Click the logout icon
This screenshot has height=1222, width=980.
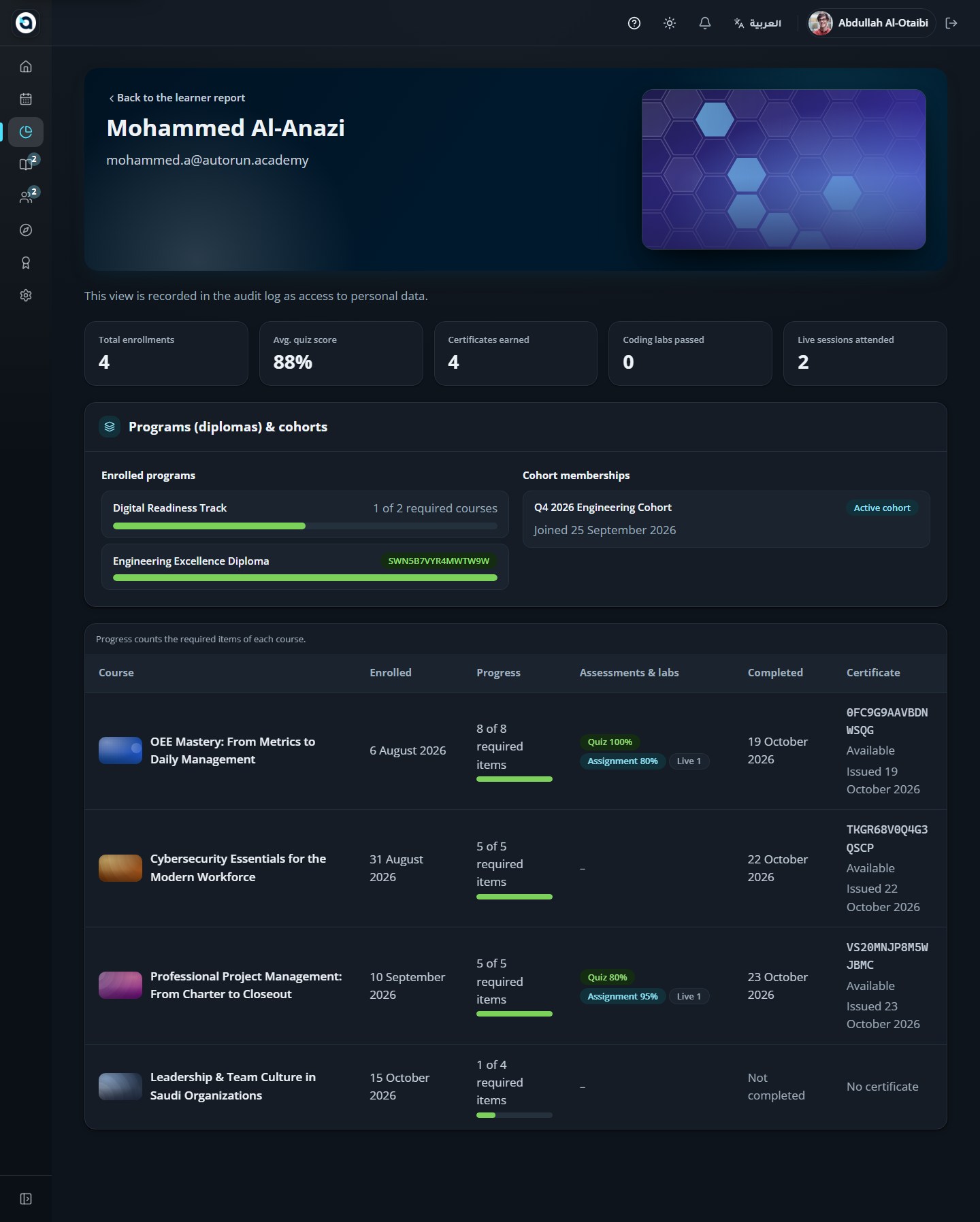point(952,23)
